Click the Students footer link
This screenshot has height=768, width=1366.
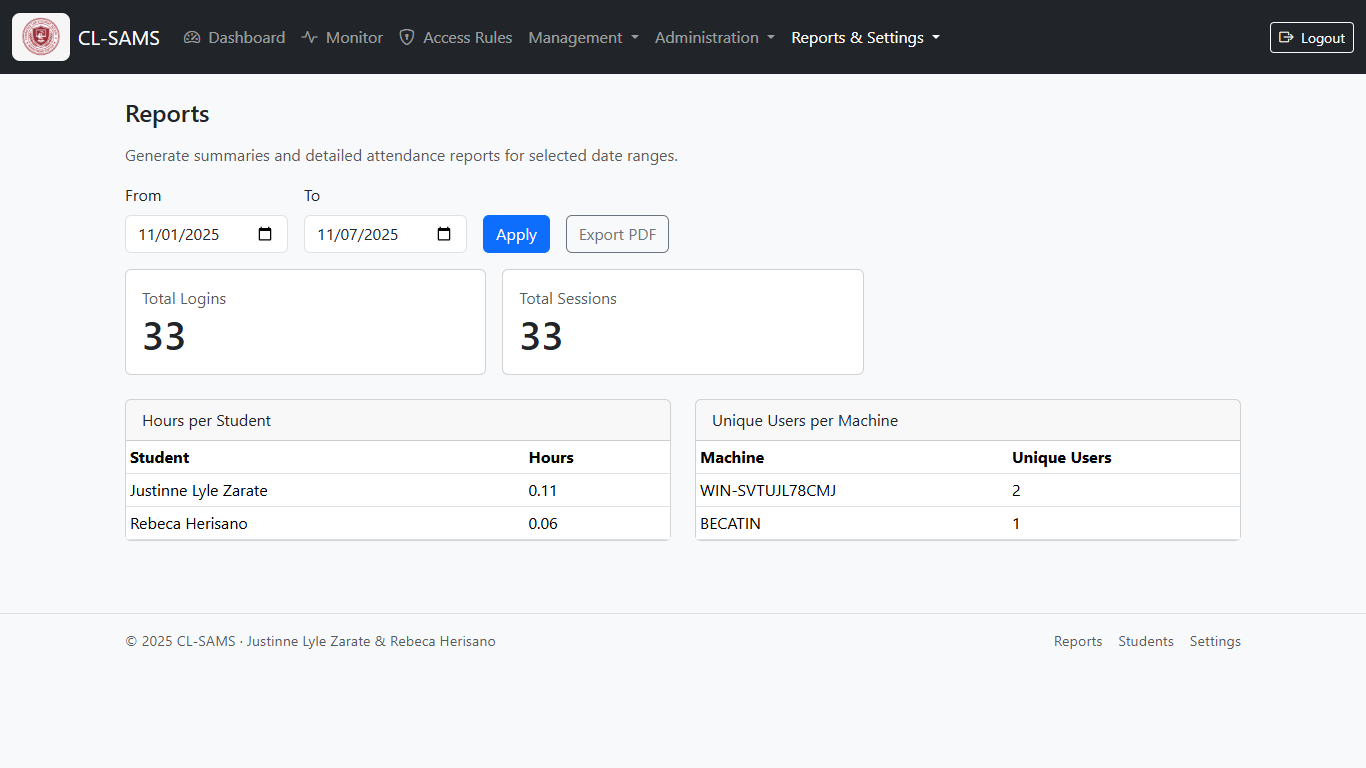tap(1145, 641)
